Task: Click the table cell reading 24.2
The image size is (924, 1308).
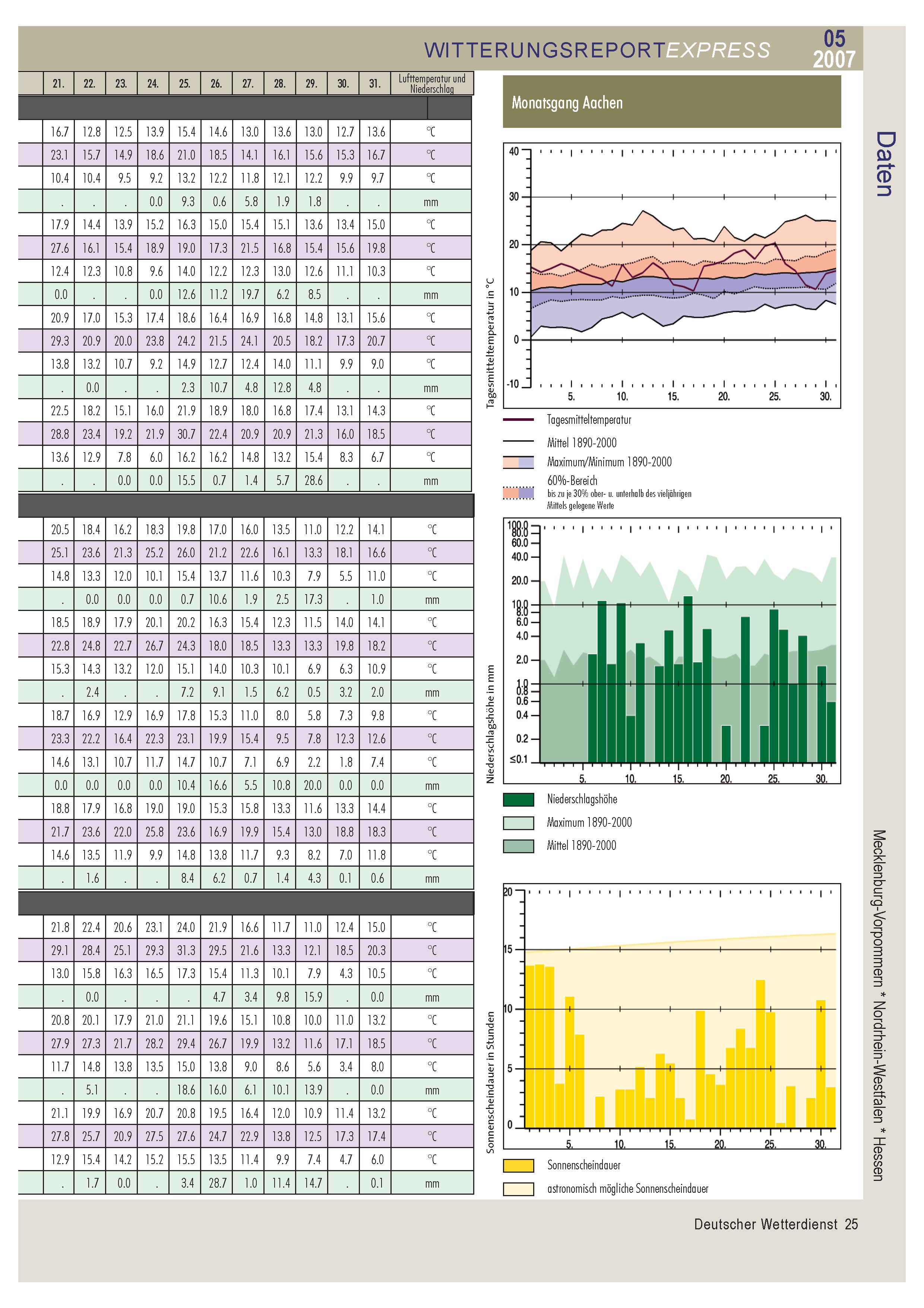Action: [186, 341]
